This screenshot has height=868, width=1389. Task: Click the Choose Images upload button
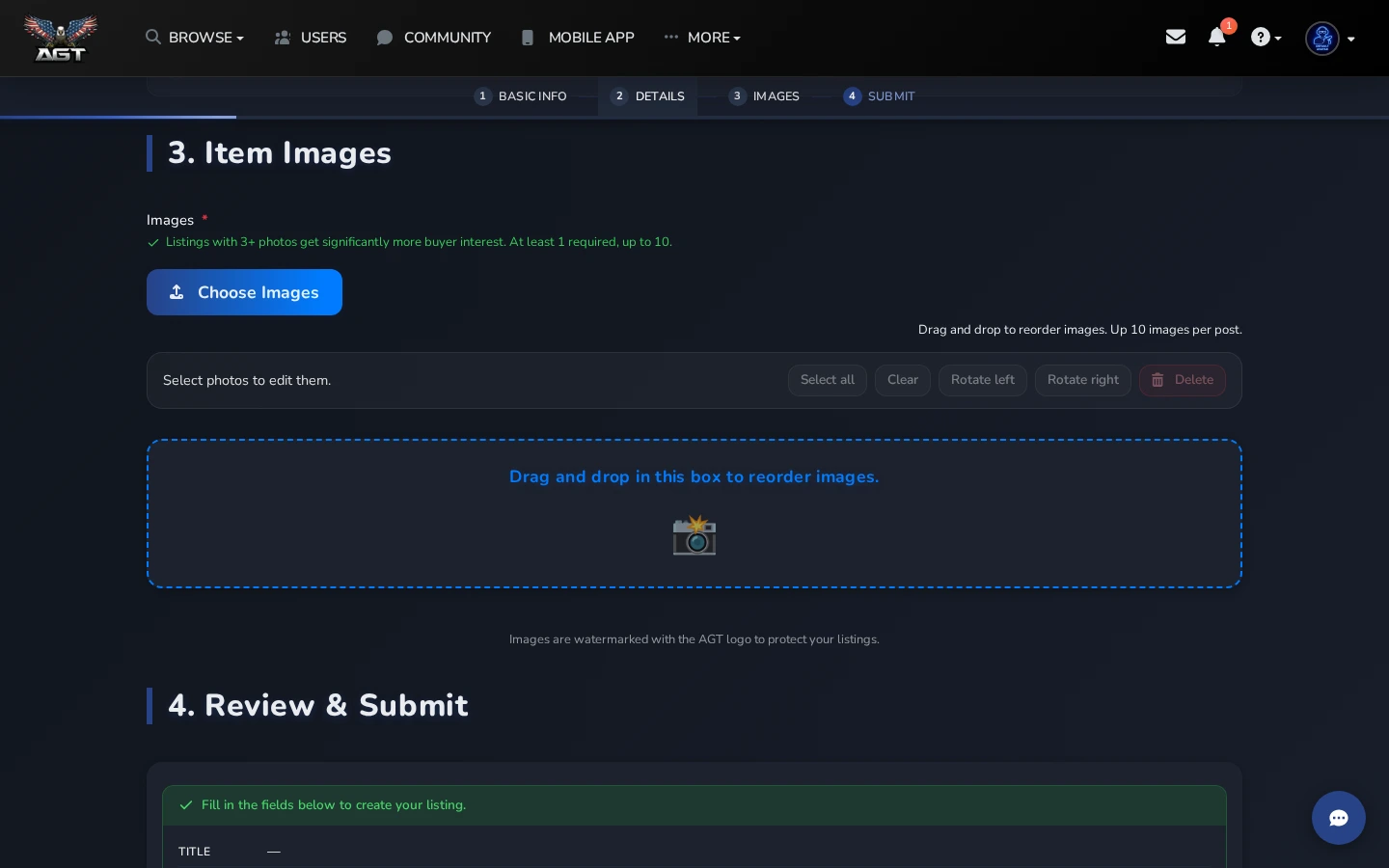[x=244, y=292]
